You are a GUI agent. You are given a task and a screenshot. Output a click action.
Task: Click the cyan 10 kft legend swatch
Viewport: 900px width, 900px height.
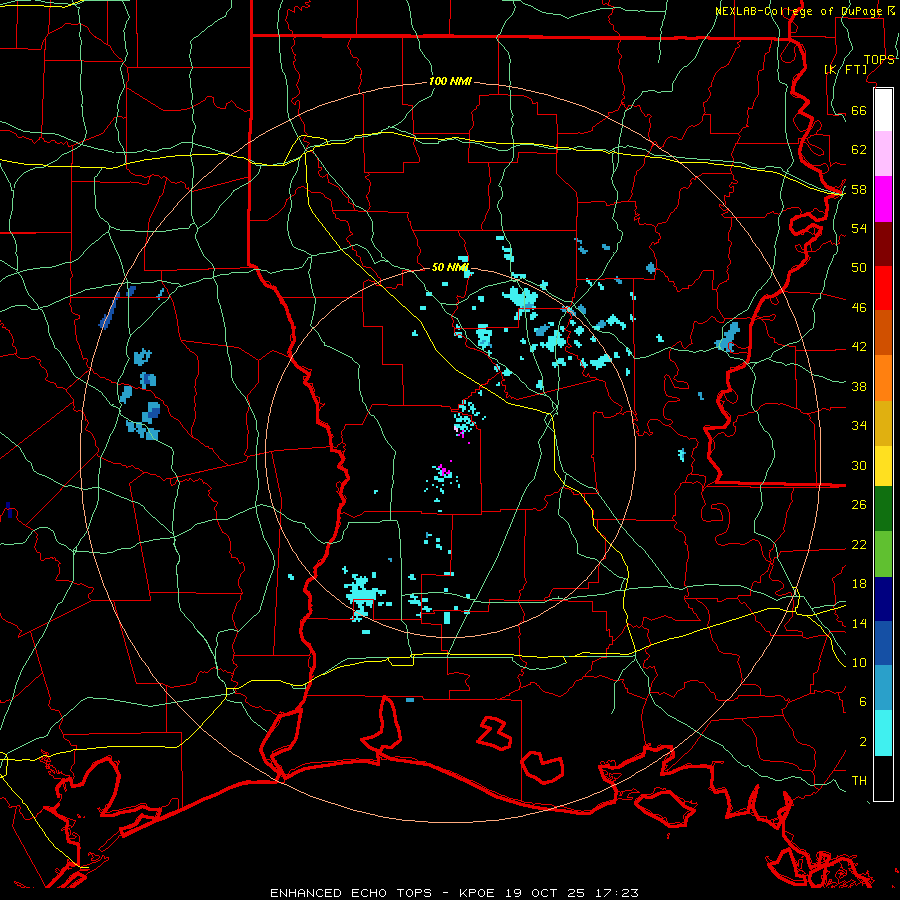coord(883,733)
